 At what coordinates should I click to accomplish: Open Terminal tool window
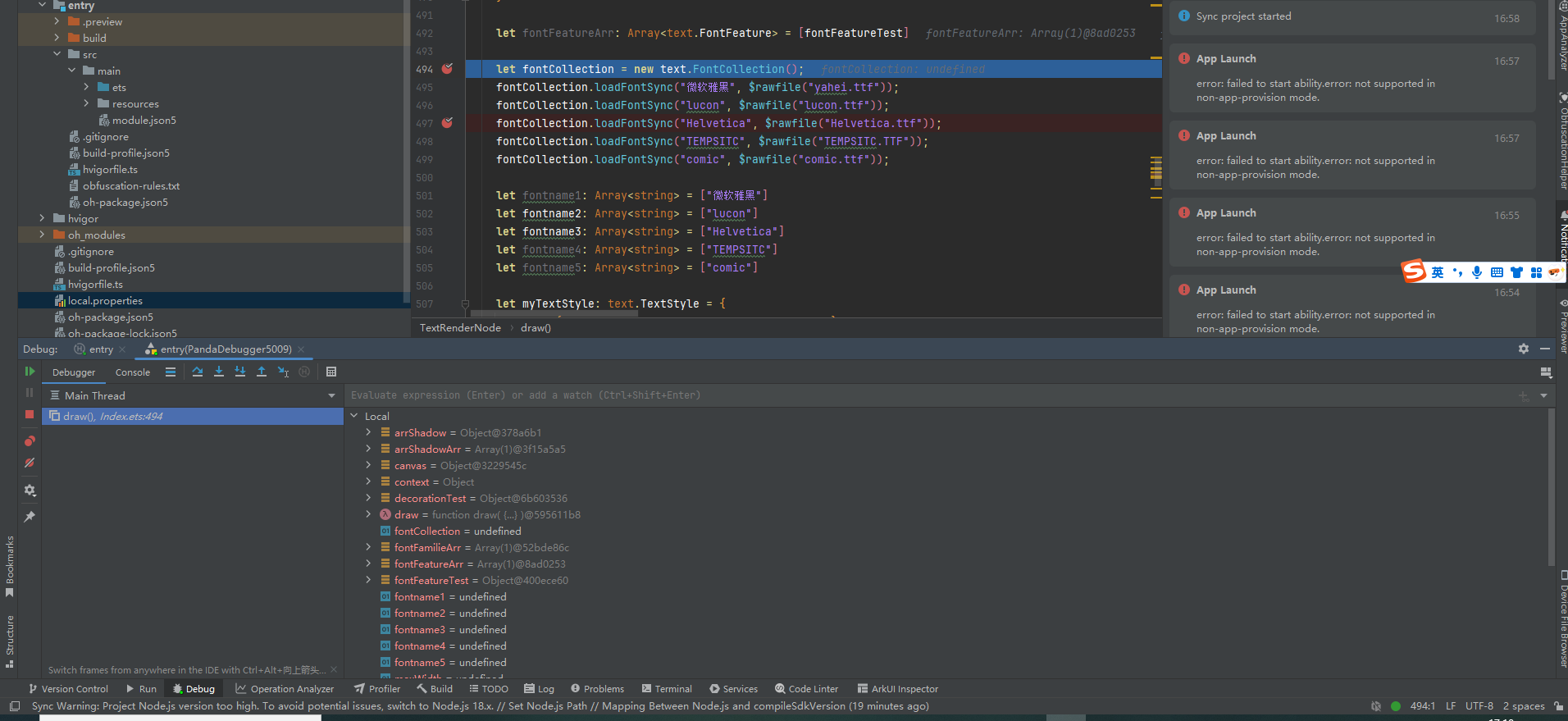pyautogui.click(x=667, y=689)
